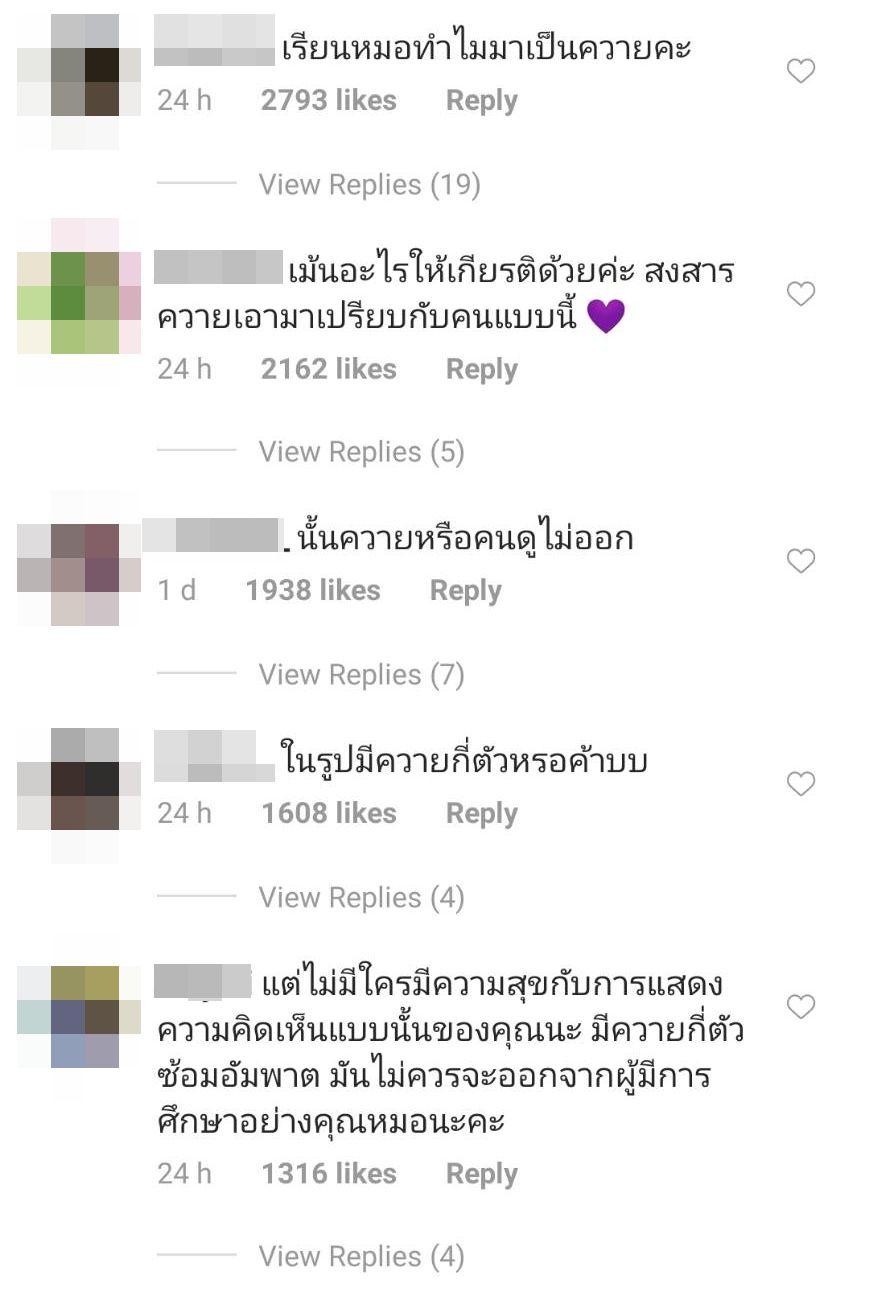
Task: Show the 4 replies under 1608 likes comment
Action: 361,898
